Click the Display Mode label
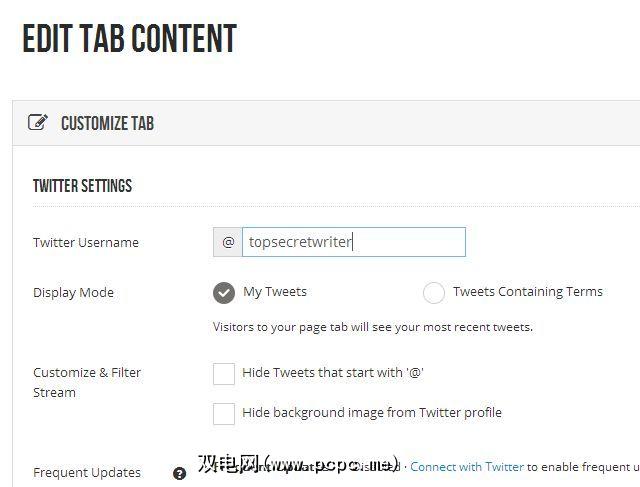This screenshot has width=640, height=487. click(73, 292)
